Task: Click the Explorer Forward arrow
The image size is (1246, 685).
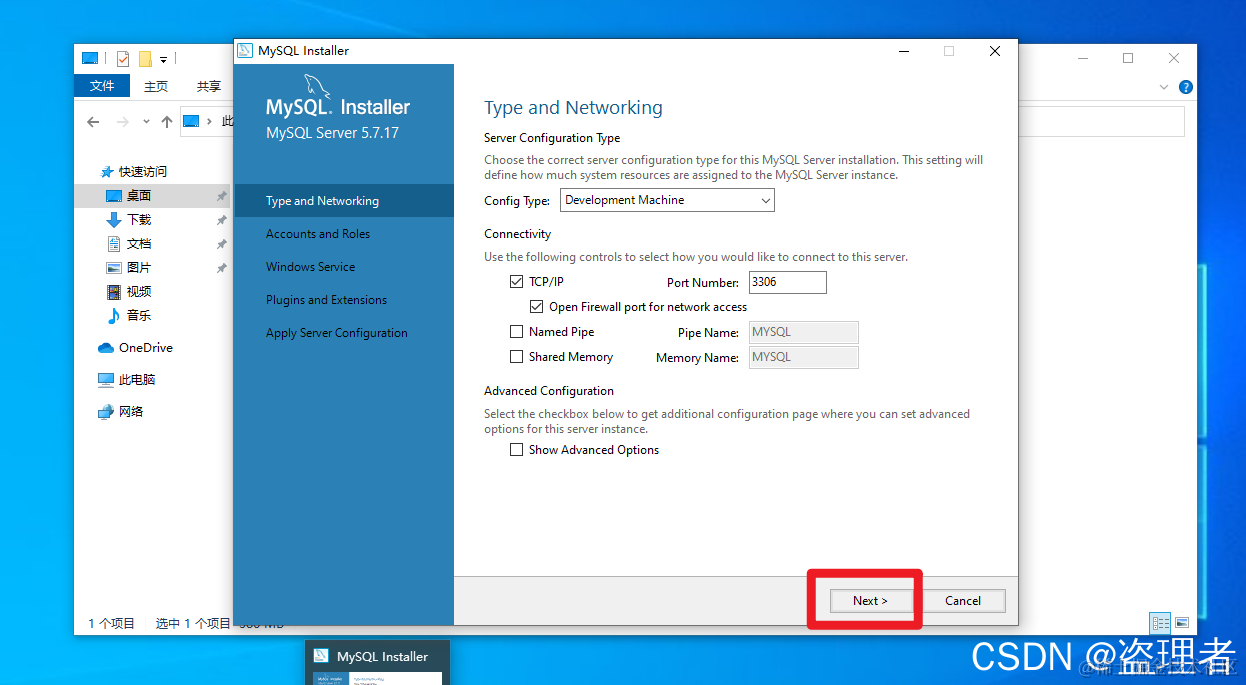Action: [x=123, y=122]
